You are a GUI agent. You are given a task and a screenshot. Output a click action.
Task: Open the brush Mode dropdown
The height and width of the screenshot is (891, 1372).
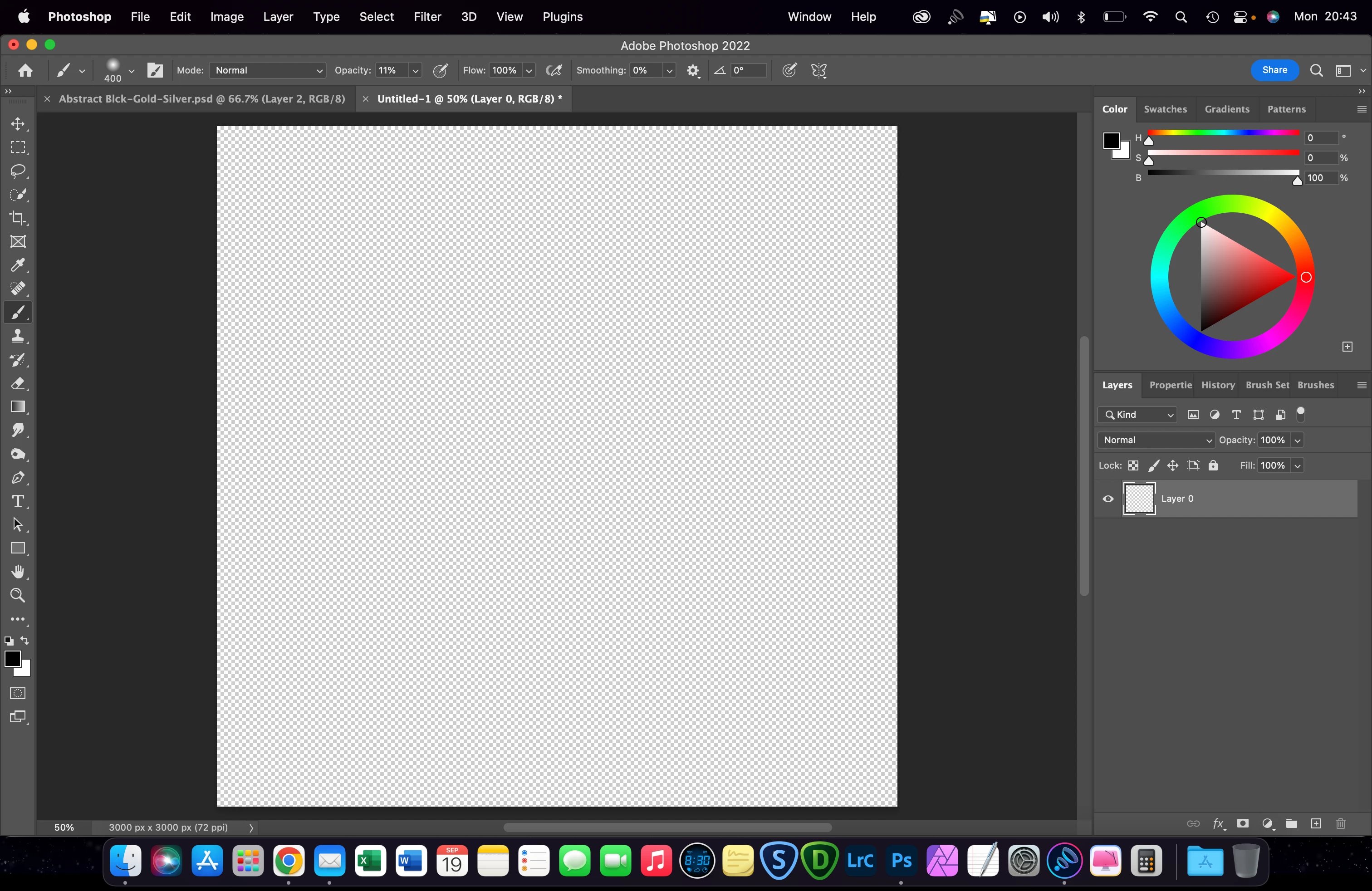click(268, 70)
